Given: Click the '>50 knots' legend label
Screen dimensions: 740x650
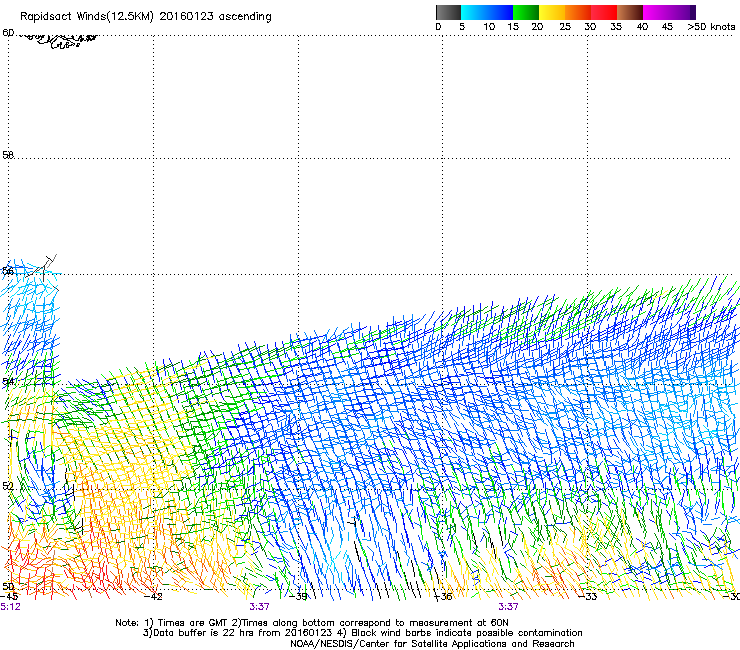Looking at the screenshot, I should pos(711,27).
